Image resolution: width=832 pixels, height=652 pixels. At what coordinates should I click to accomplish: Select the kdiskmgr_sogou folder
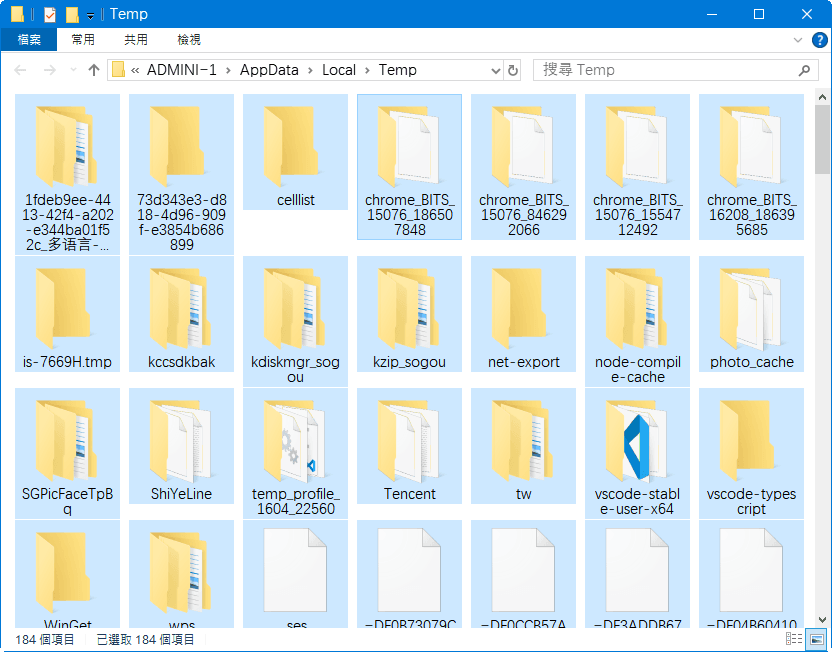pyautogui.click(x=295, y=321)
